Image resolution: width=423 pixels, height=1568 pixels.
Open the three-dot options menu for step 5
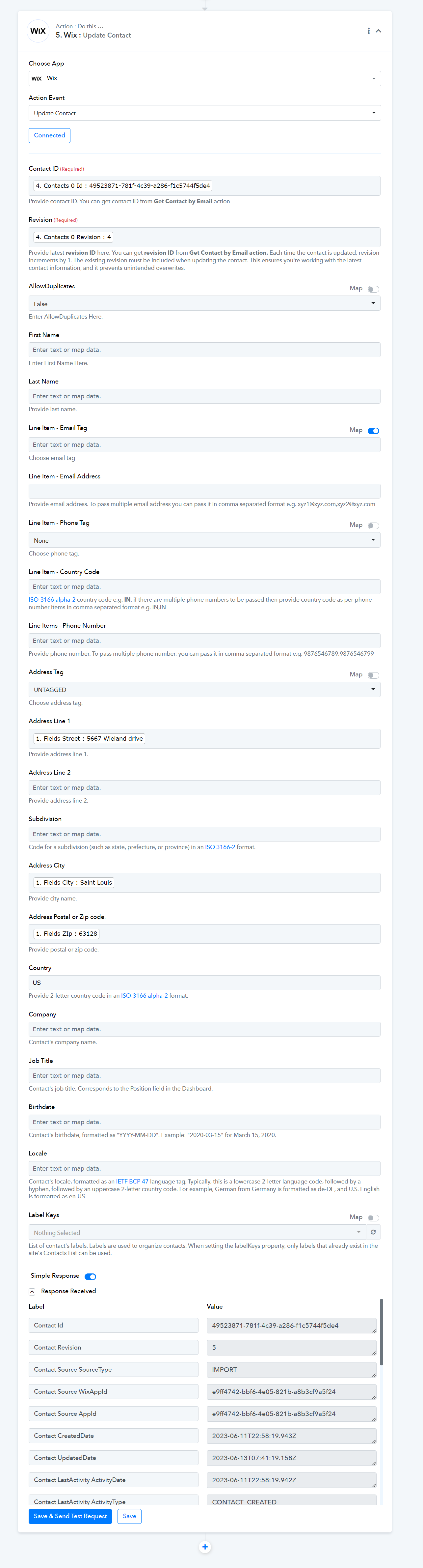368,31
